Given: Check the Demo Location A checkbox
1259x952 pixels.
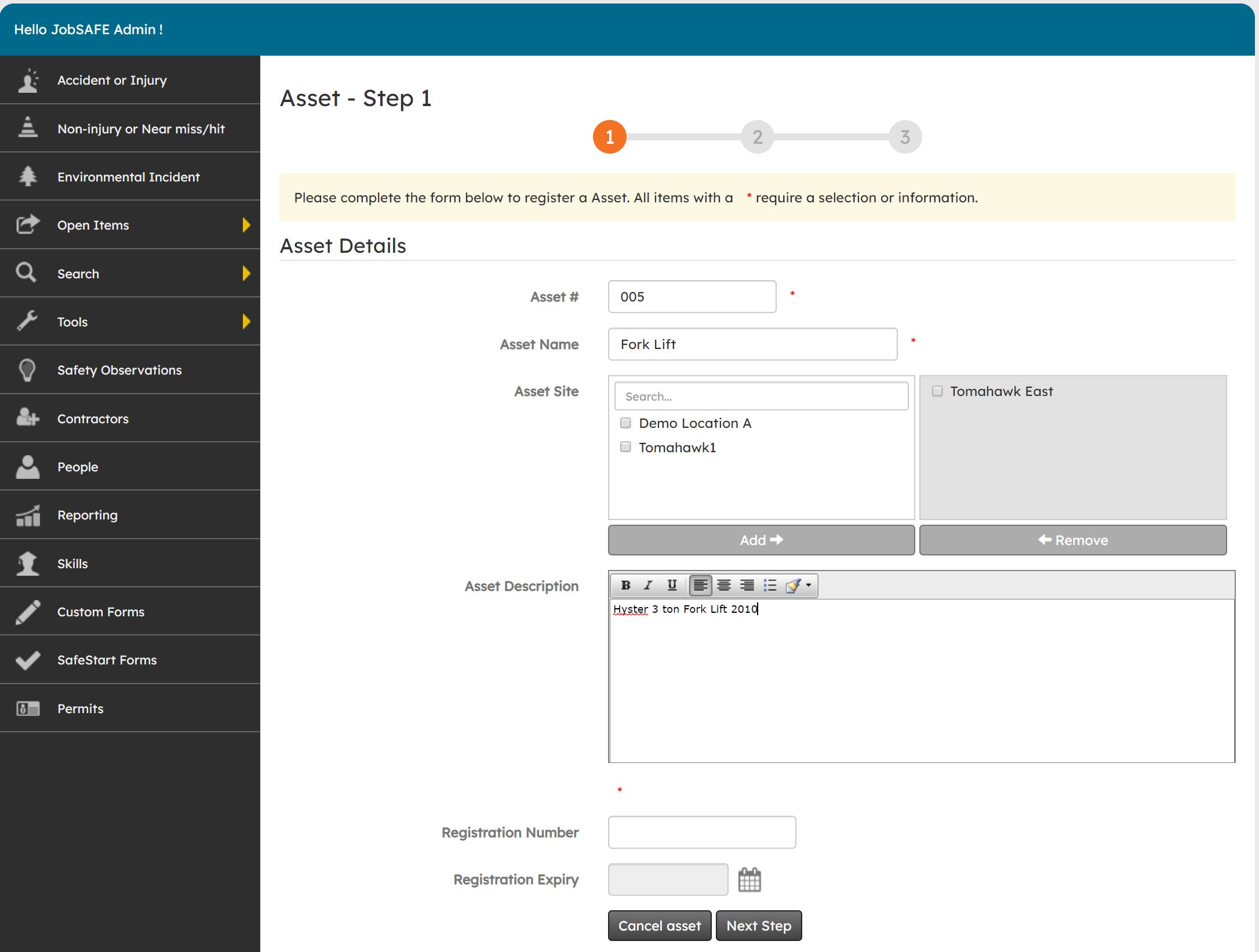Looking at the screenshot, I should [625, 423].
